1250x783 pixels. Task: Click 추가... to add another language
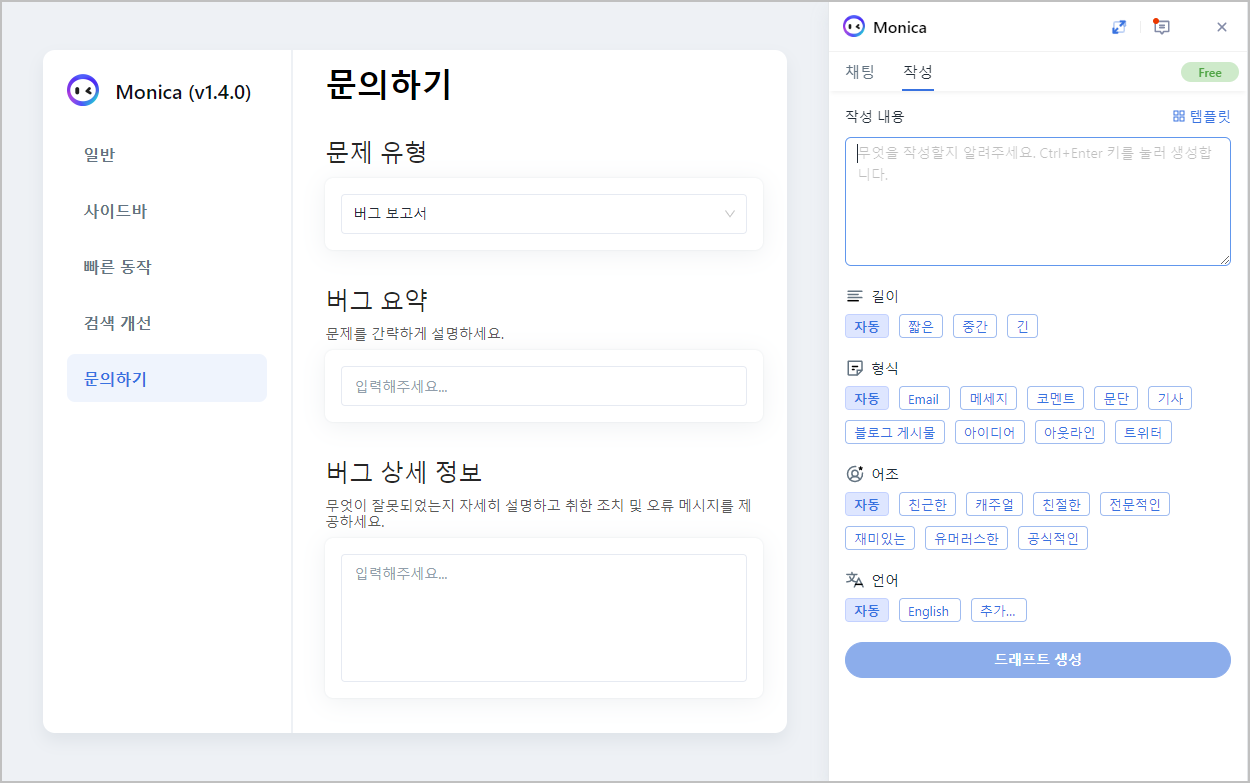[x=998, y=609]
